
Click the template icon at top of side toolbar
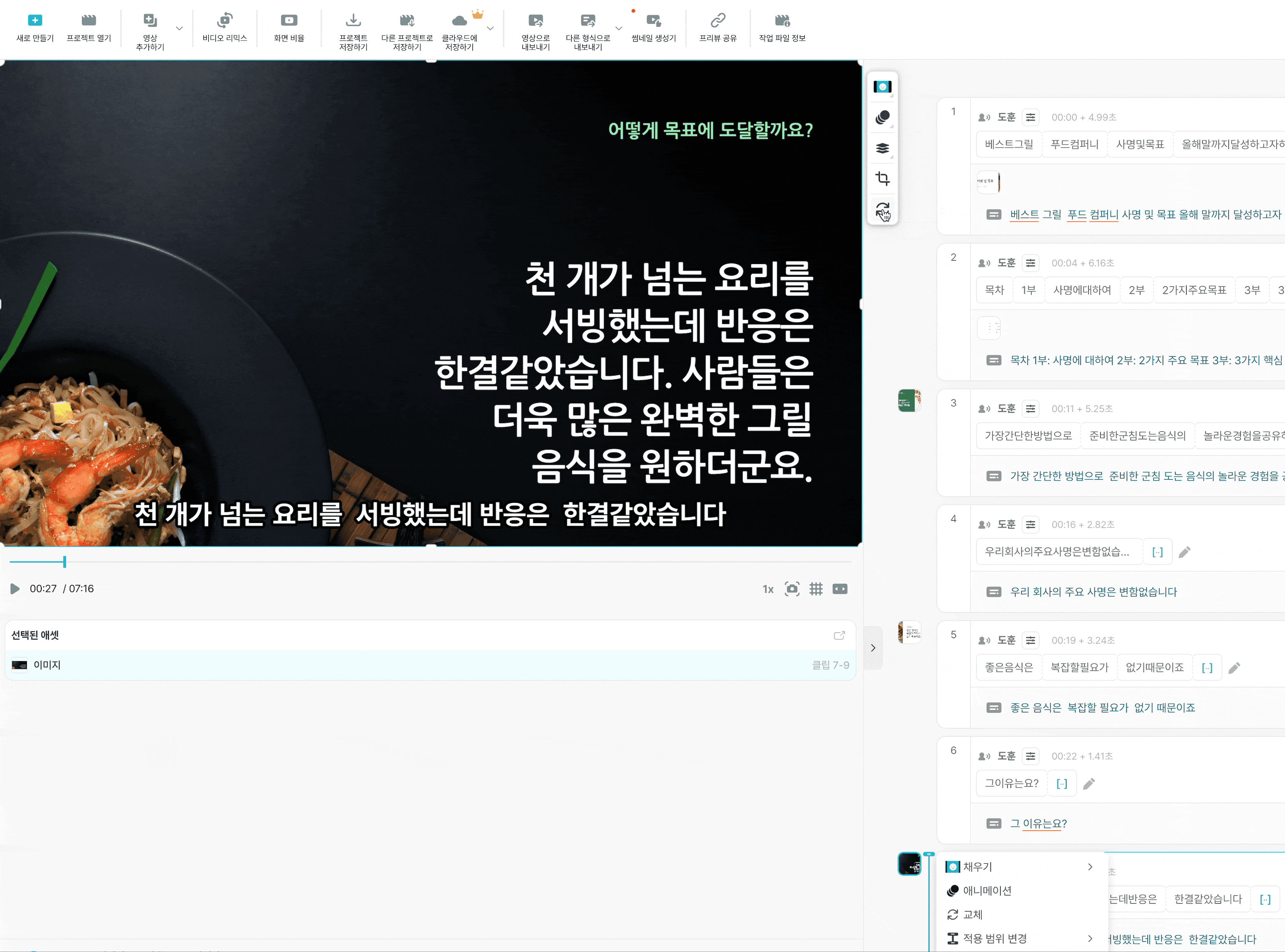click(882, 86)
